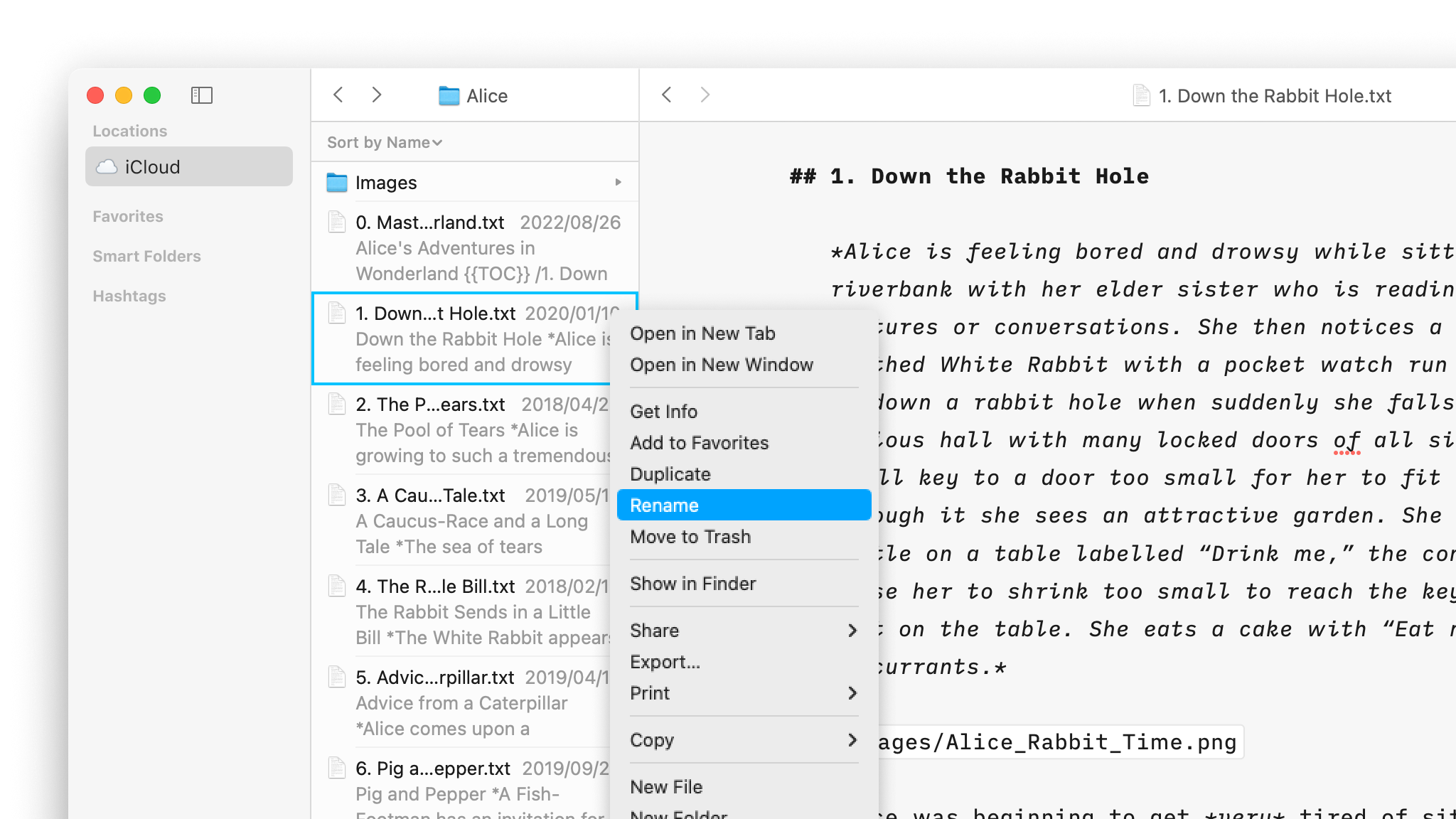Screen dimensions: 1456x819
Task: Open the Sort by Name dropdown
Action: 385,142
